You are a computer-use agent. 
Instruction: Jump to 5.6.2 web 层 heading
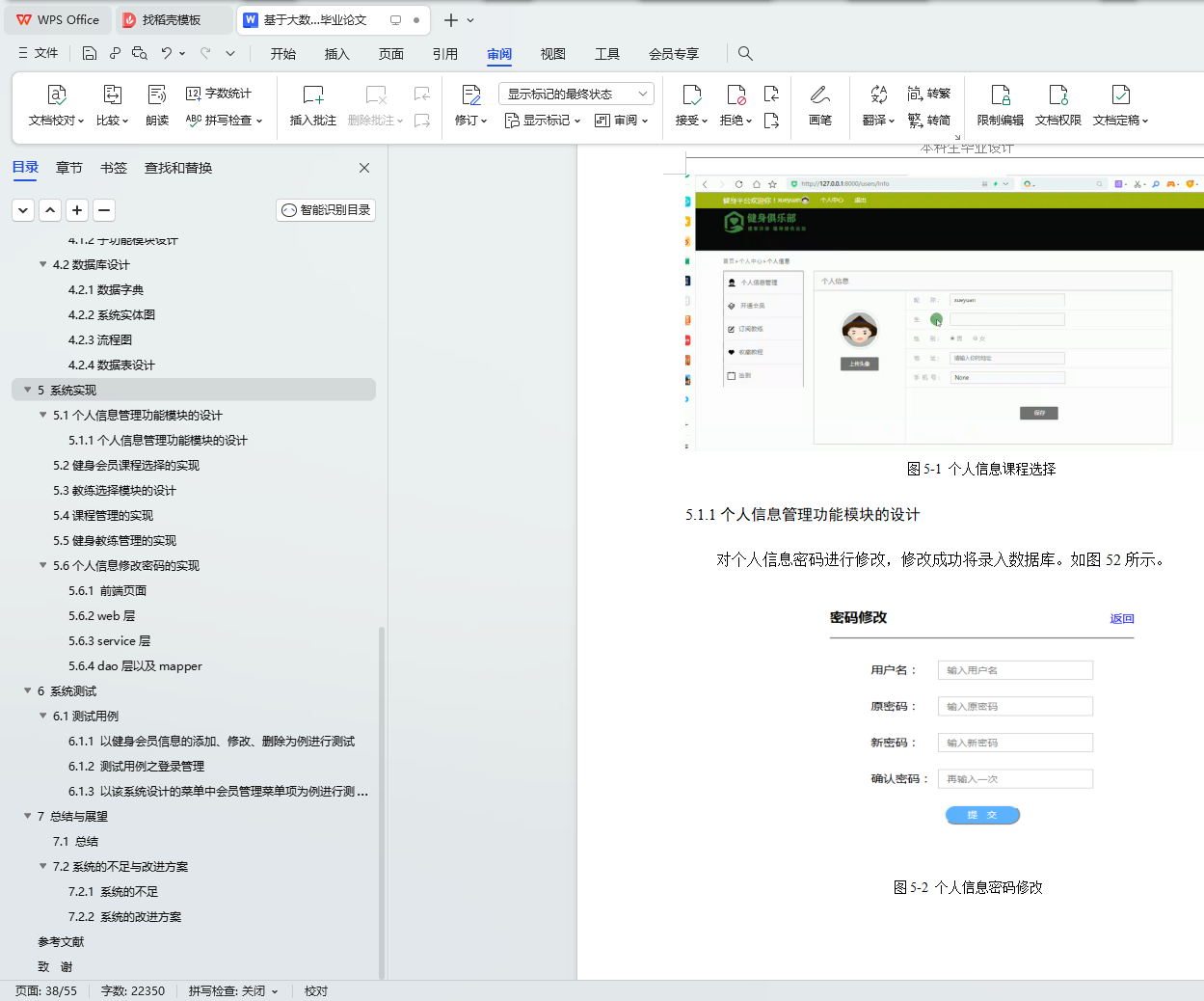(101, 615)
